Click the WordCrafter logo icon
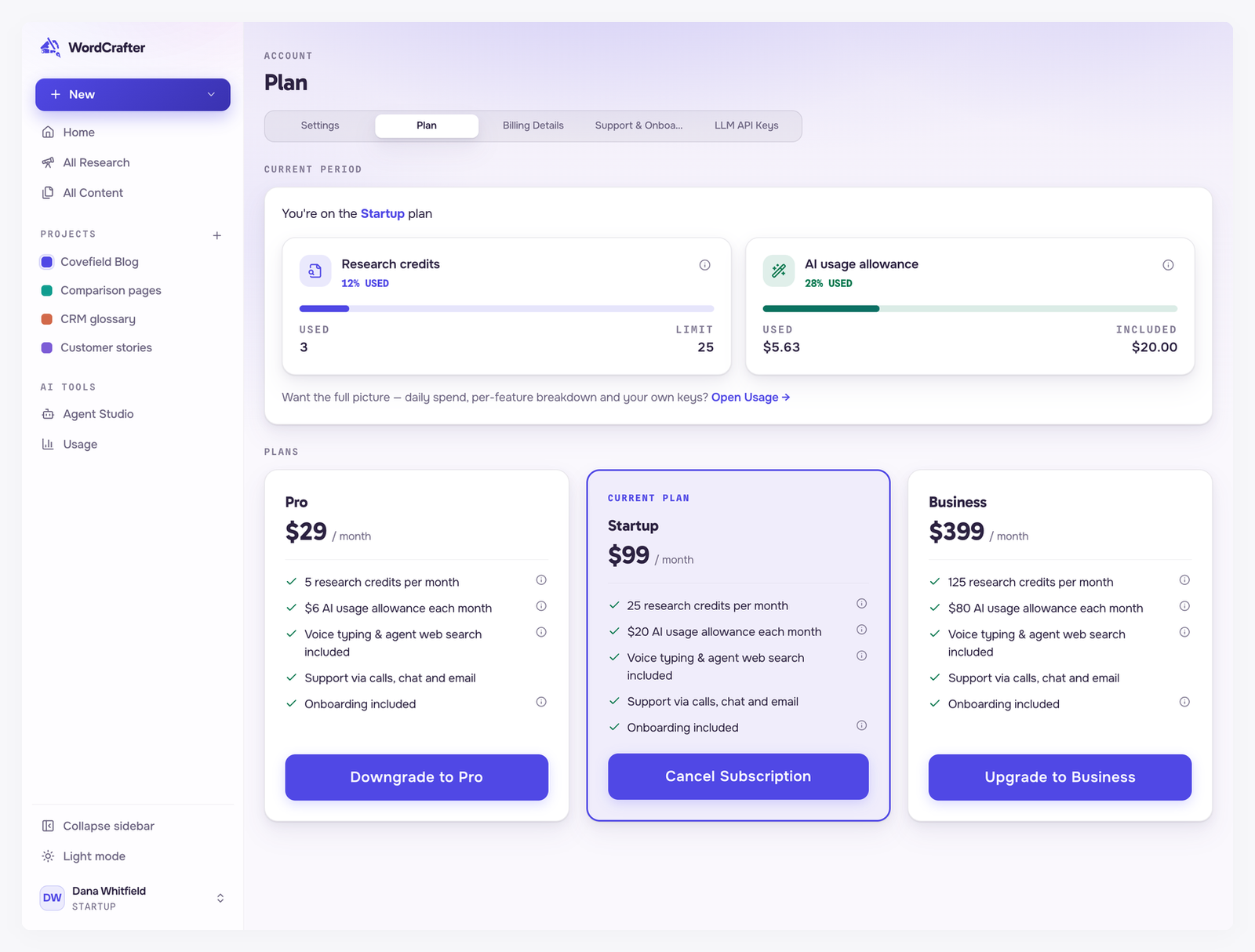Viewport: 1255px width, 952px height. point(50,47)
